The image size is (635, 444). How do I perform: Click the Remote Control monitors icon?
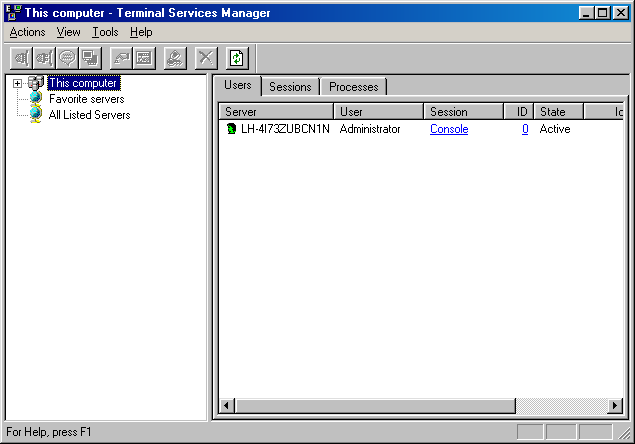[x=90, y=58]
